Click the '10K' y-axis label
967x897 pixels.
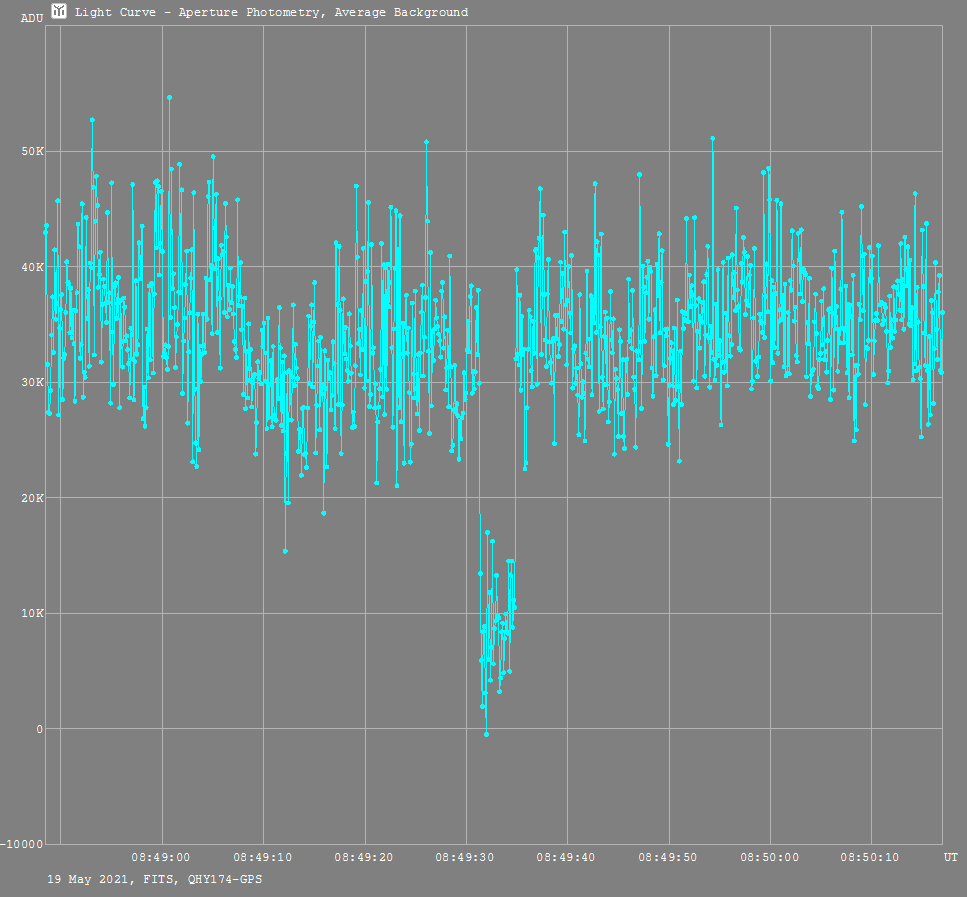click(x=33, y=613)
